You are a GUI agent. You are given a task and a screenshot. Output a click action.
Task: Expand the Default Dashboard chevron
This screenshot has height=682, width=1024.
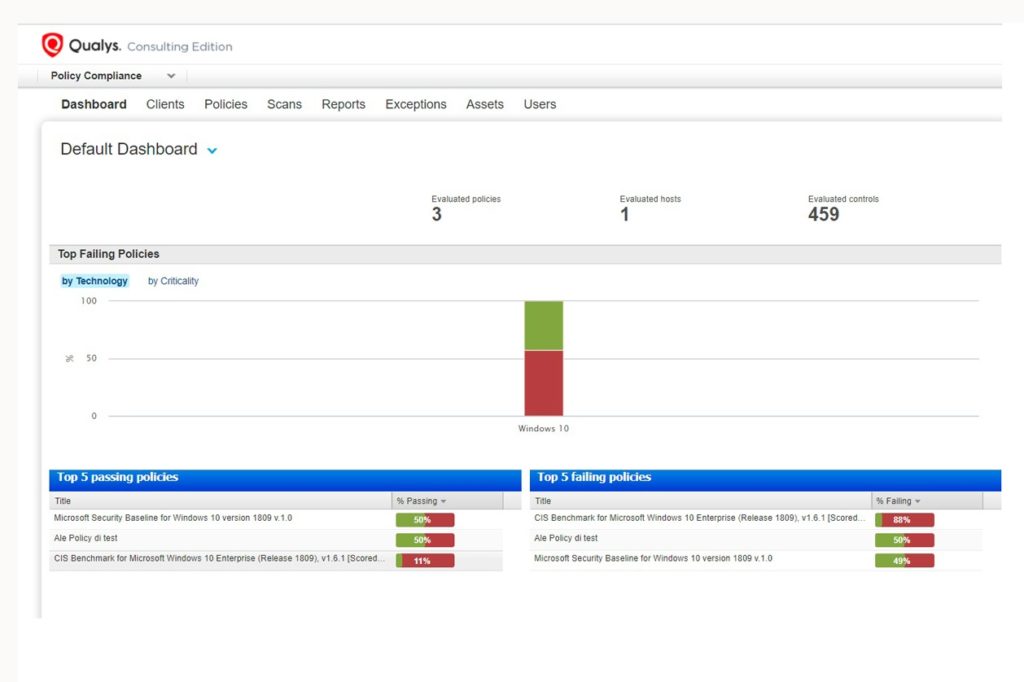212,150
